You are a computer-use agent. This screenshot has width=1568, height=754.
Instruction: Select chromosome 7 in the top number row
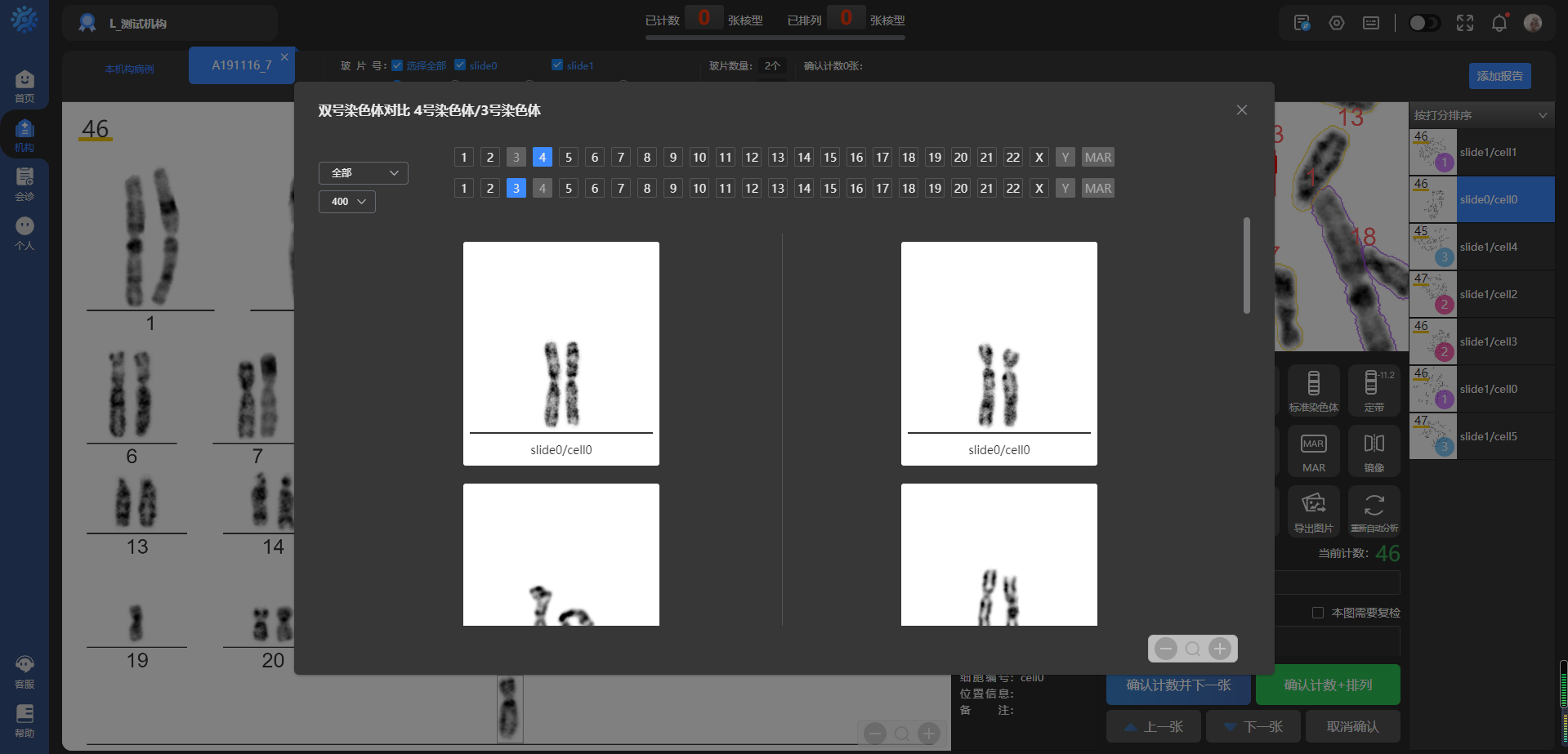click(x=621, y=157)
